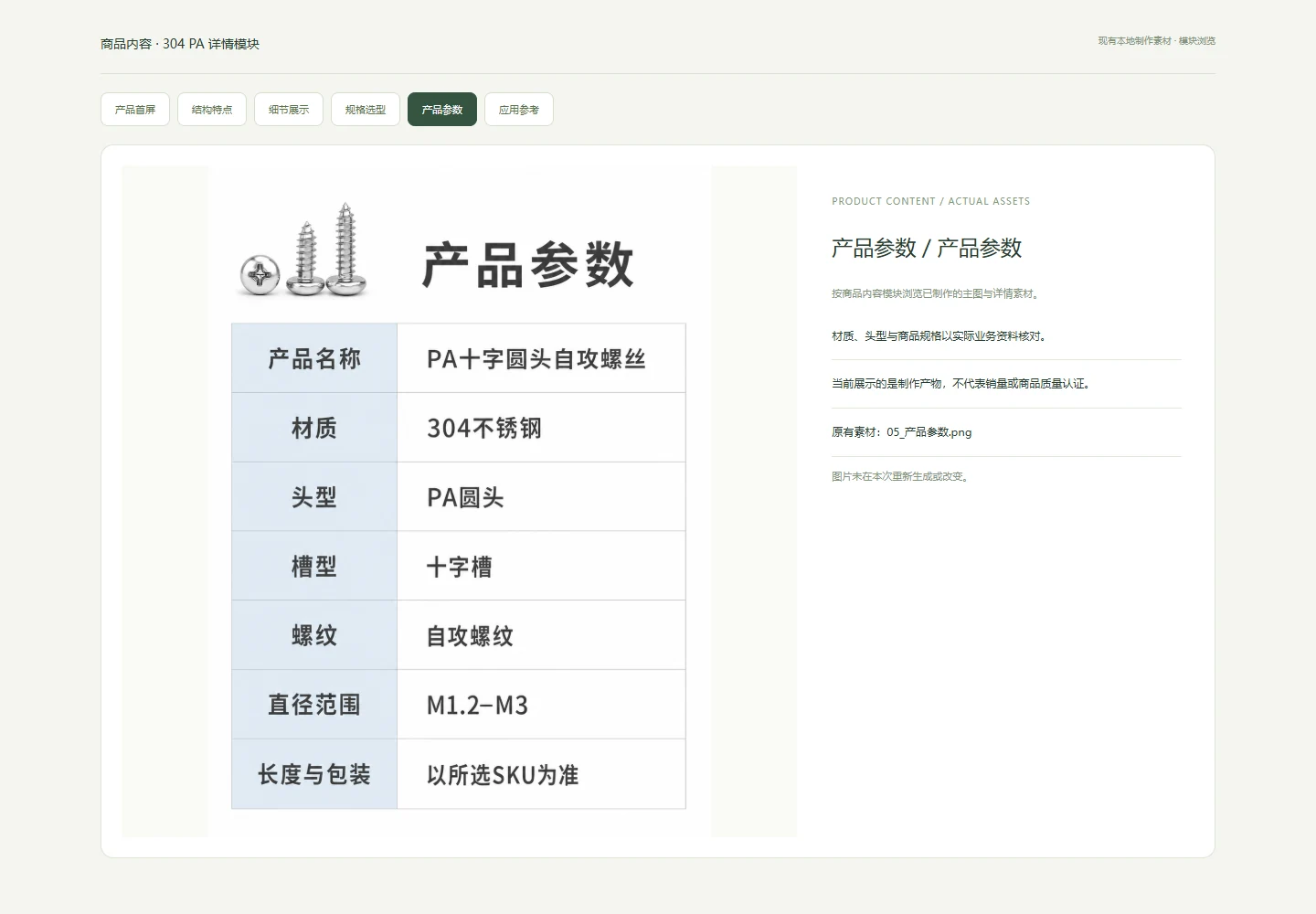Click the M1.2–M3 value cell
Viewport: 1316px width, 914px height.
pos(541,705)
